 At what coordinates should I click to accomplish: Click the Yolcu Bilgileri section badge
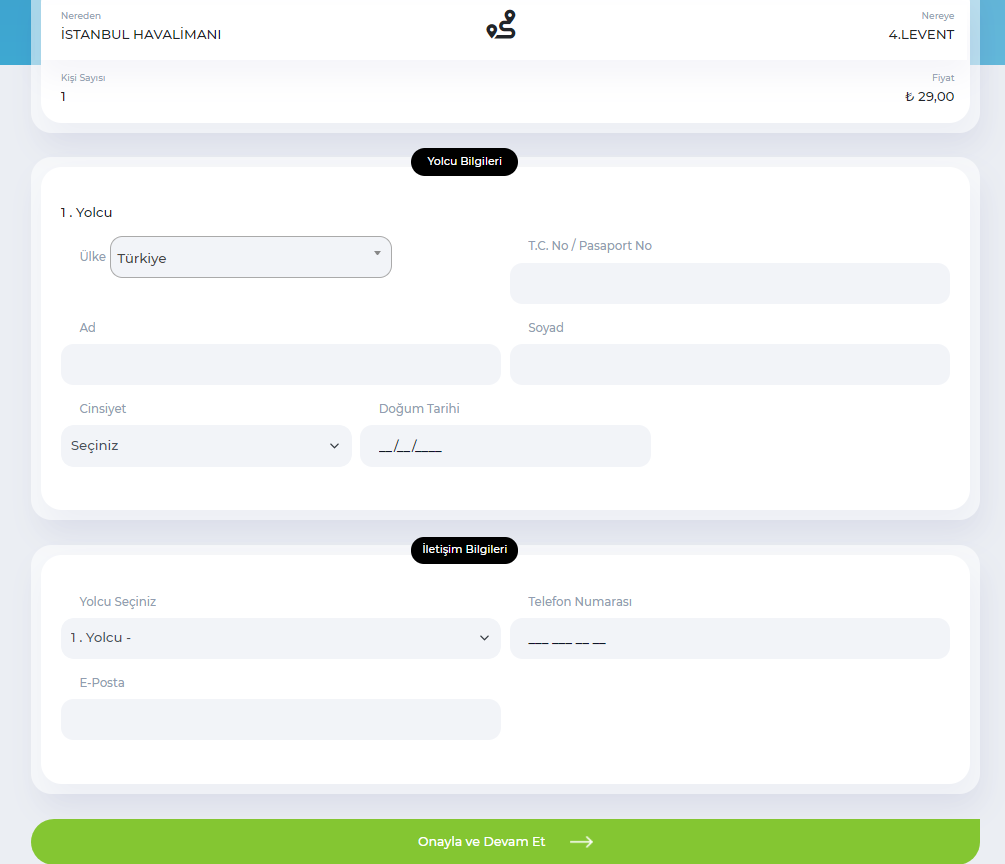pyautogui.click(x=464, y=162)
